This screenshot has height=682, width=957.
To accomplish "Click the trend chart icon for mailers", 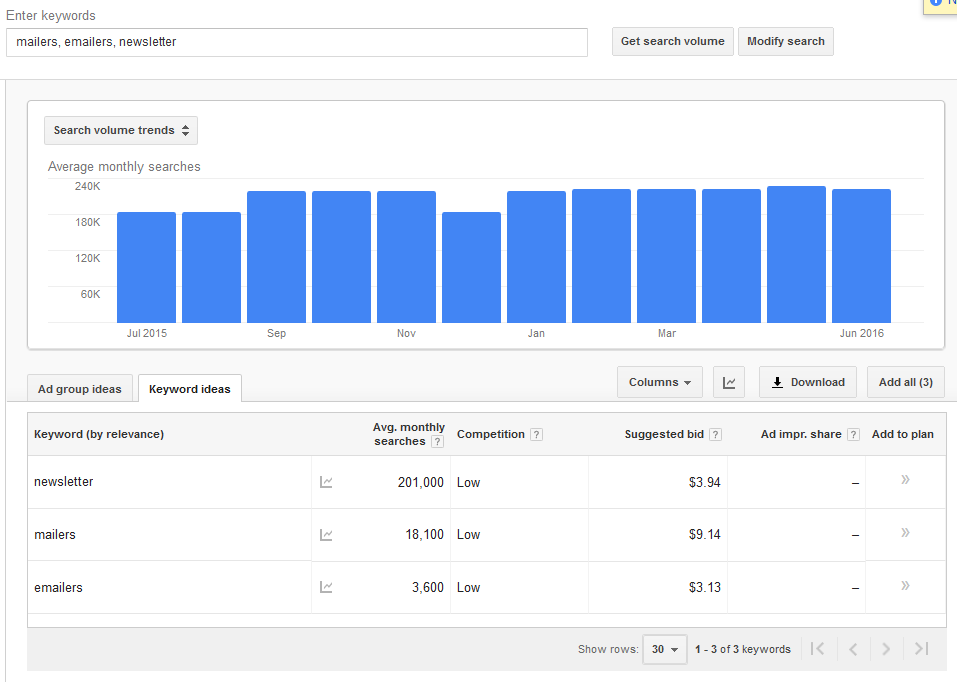I will tap(326, 535).
